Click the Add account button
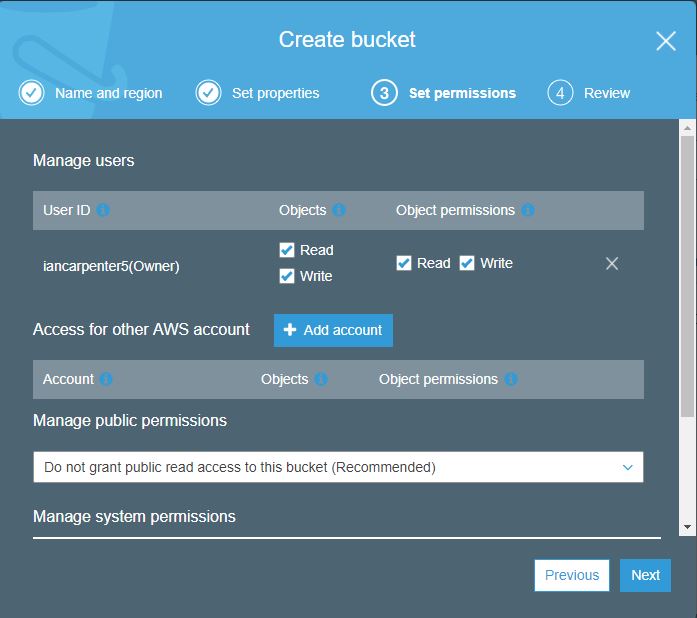 click(x=333, y=330)
